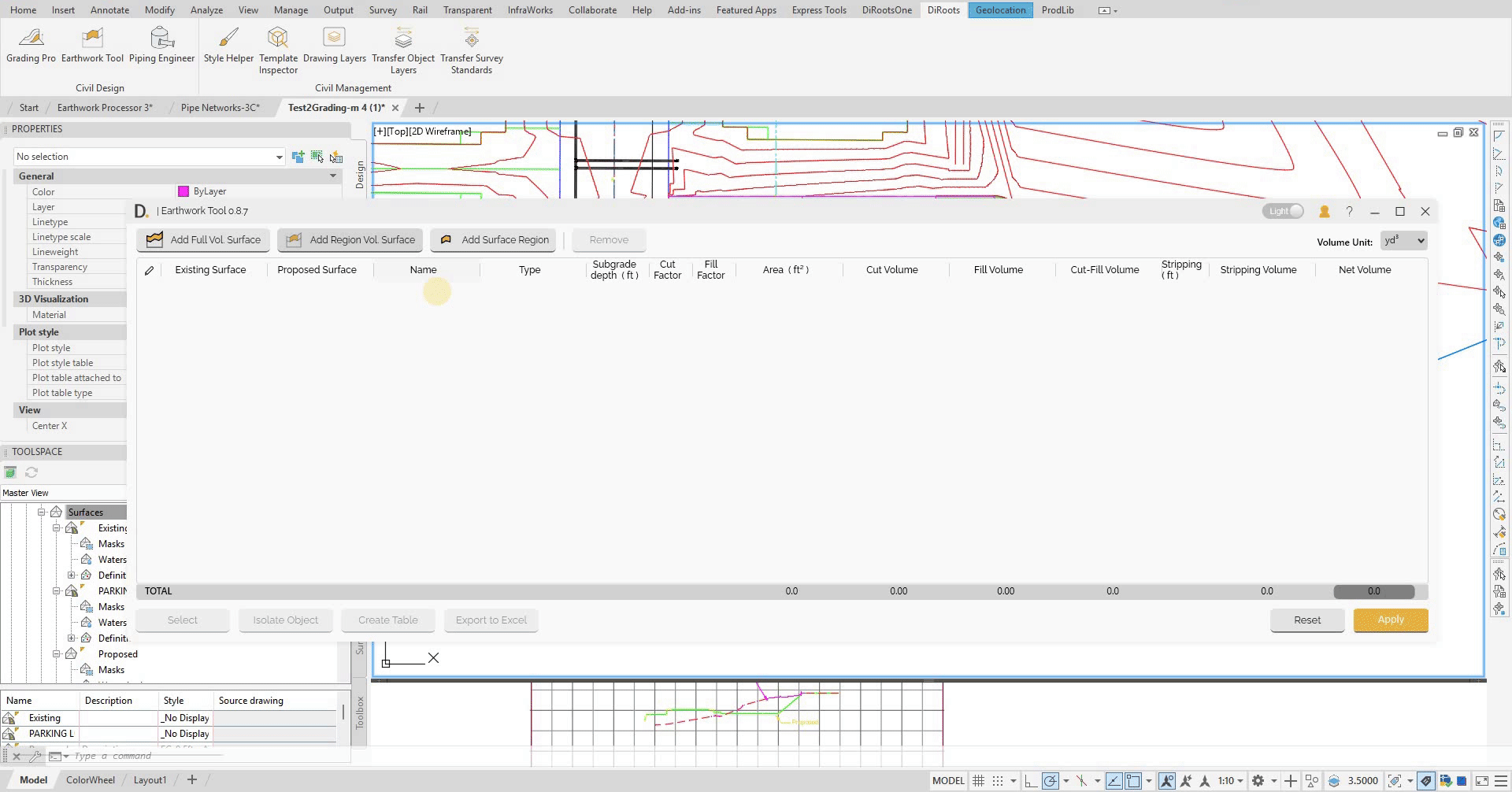Switch to the Pipe Networks-3C tab
This screenshot has height=792, width=1512.
[x=219, y=107]
